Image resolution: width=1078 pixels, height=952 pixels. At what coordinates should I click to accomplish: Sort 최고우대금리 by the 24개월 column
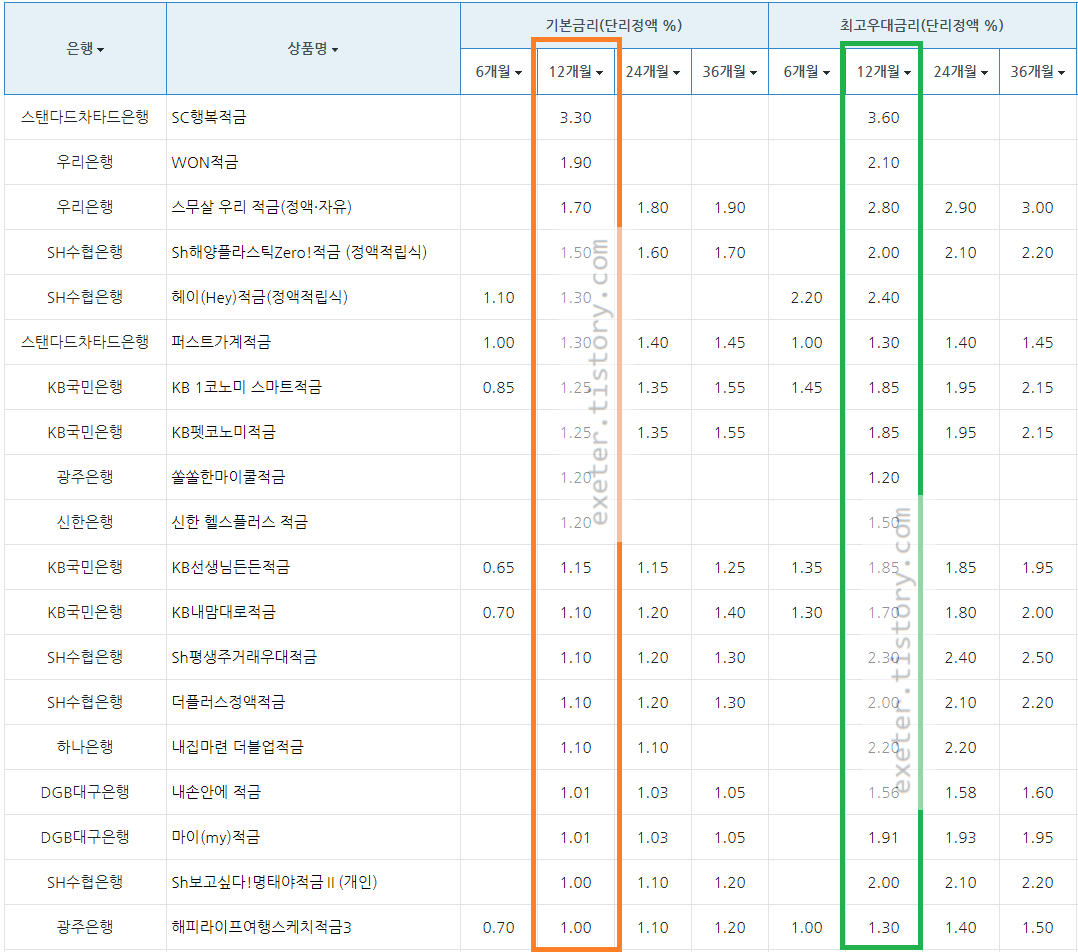click(960, 71)
